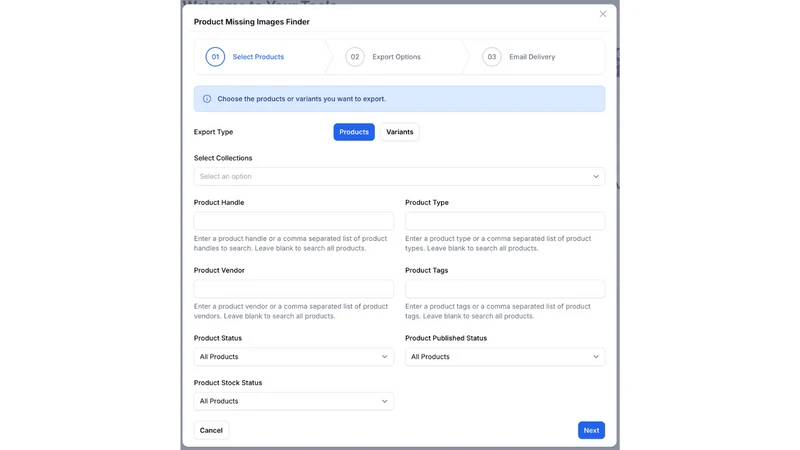Click the Product Stock Status label
Viewport: 800px width, 450px height.
228,383
